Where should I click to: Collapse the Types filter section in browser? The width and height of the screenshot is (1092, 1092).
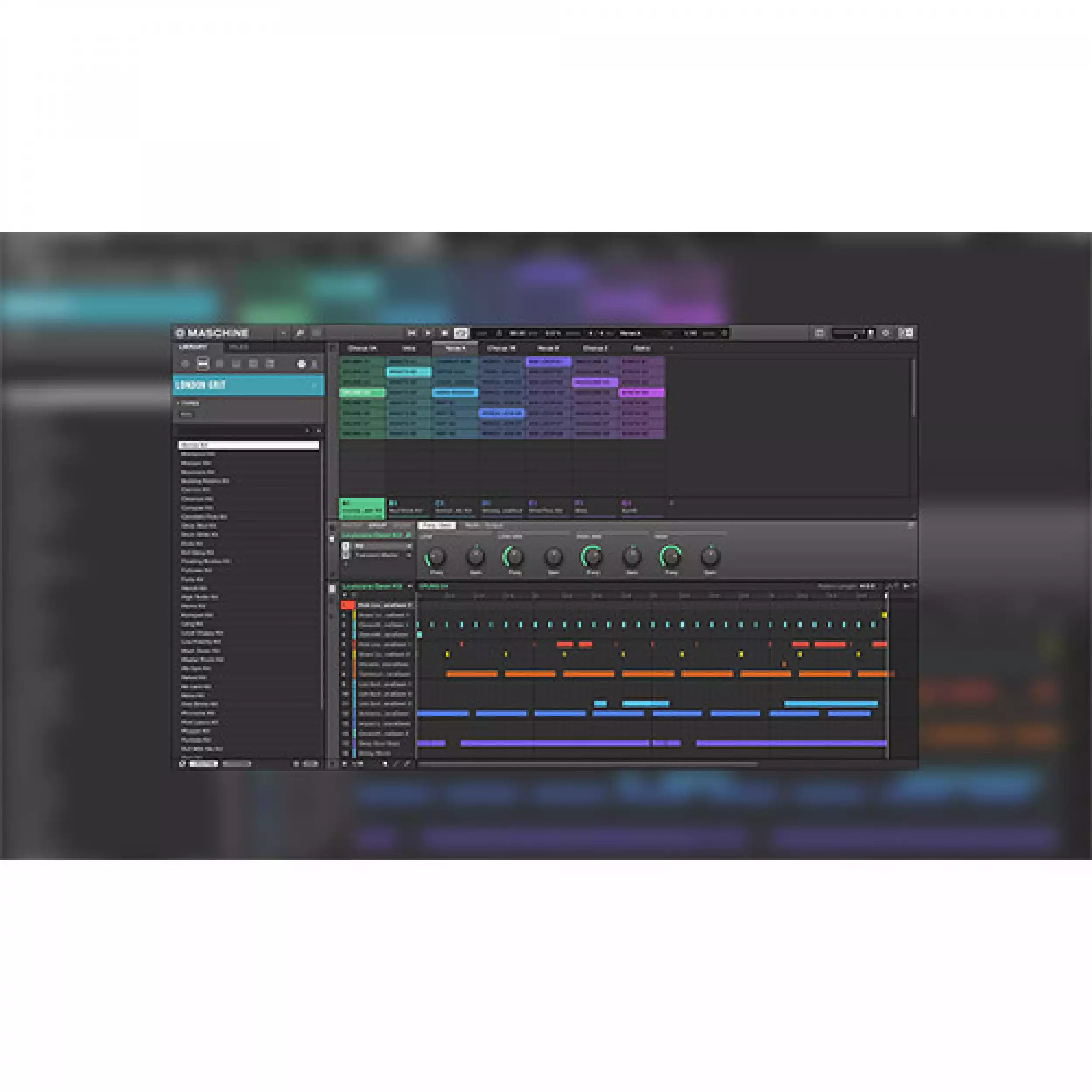(188, 403)
